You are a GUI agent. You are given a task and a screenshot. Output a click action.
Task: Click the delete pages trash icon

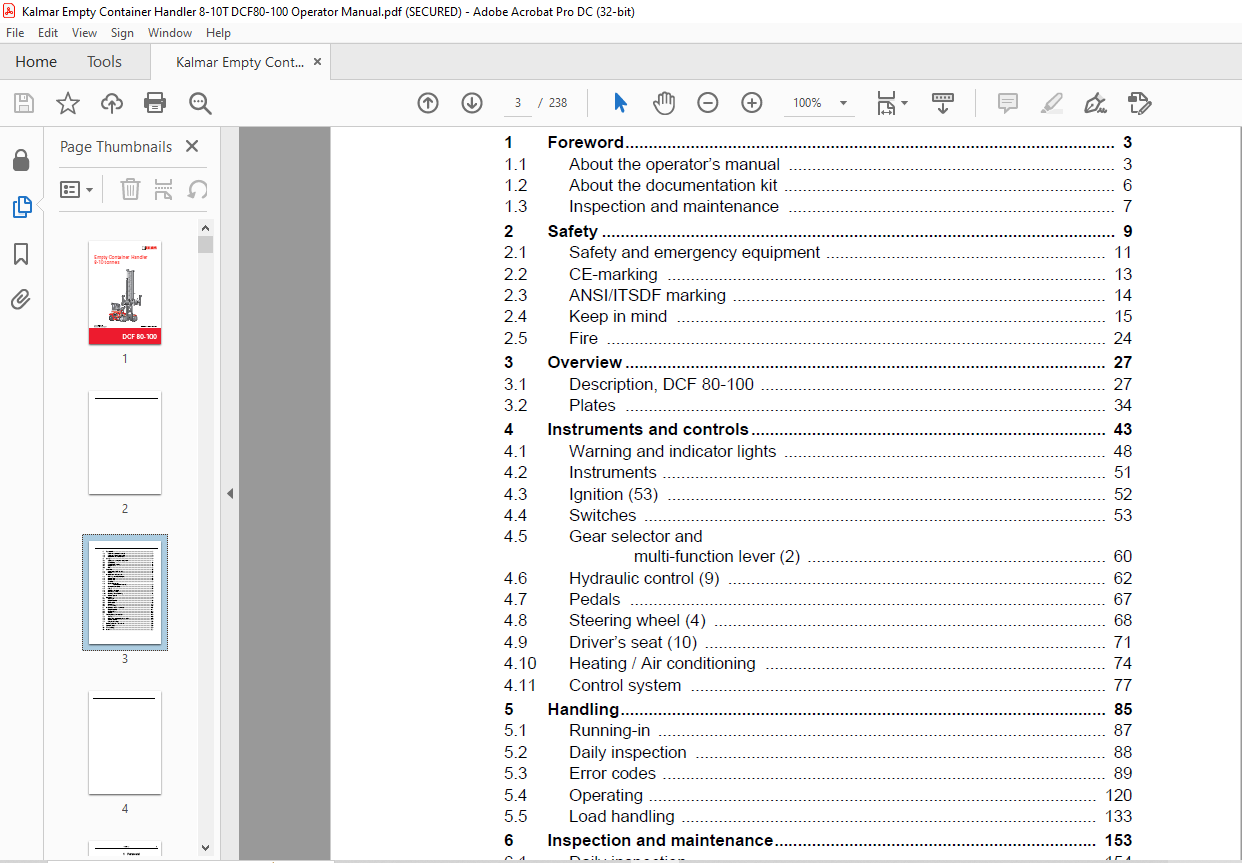[x=130, y=189]
